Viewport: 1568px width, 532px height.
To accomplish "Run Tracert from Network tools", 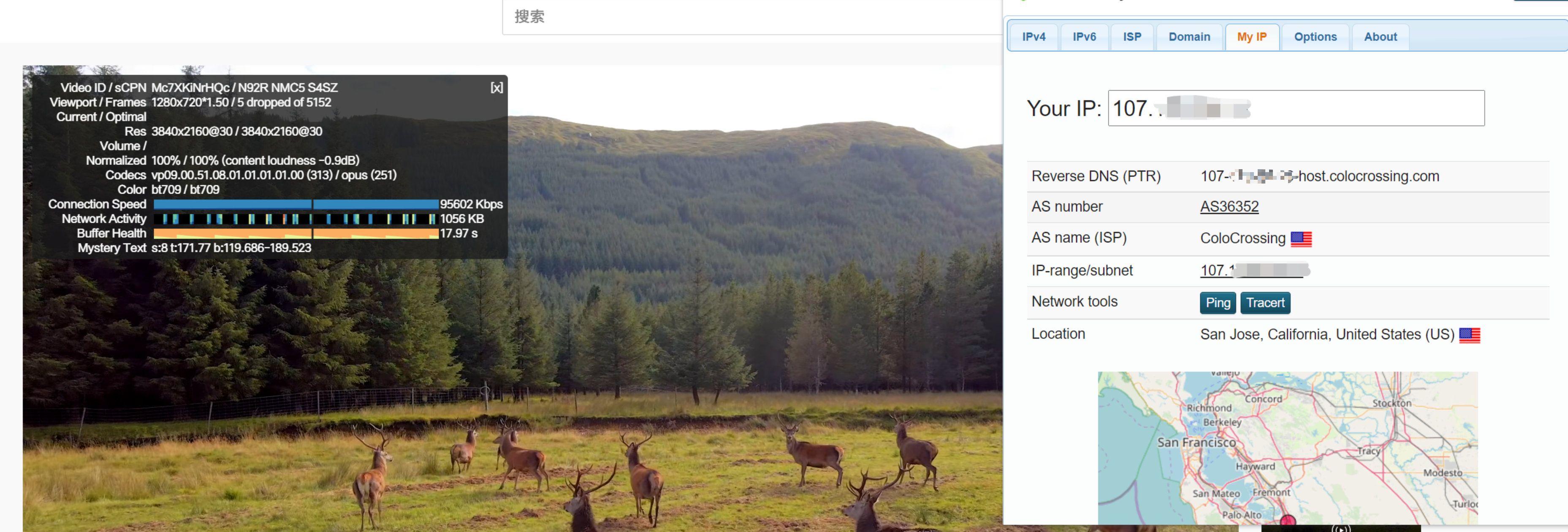I will point(1265,303).
